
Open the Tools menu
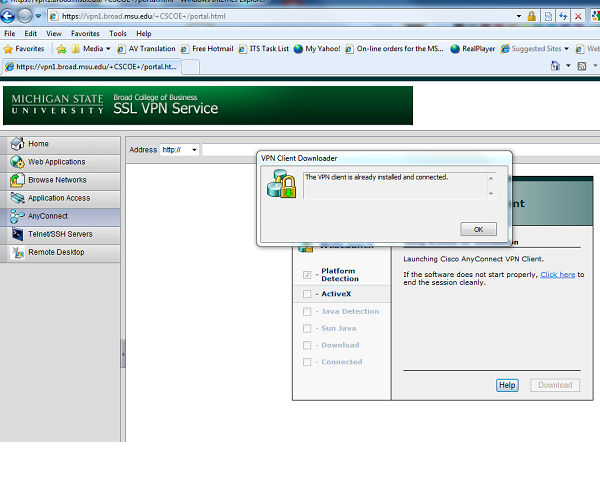[117, 34]
